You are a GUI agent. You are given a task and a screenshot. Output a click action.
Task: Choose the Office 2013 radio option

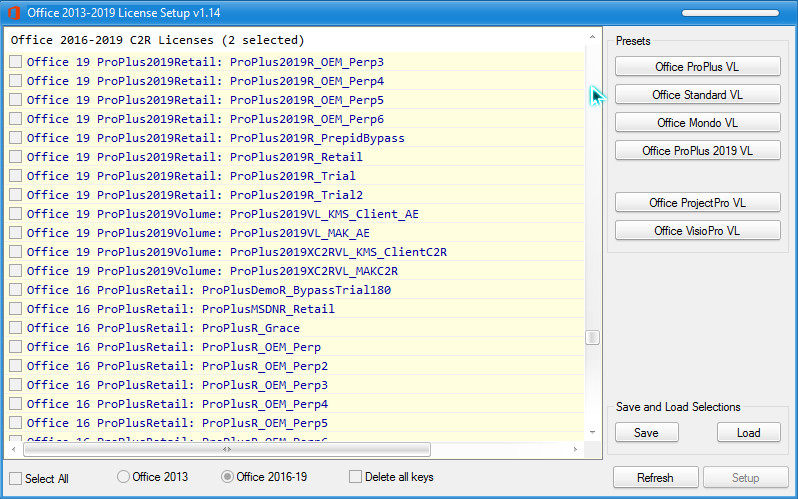123,477
